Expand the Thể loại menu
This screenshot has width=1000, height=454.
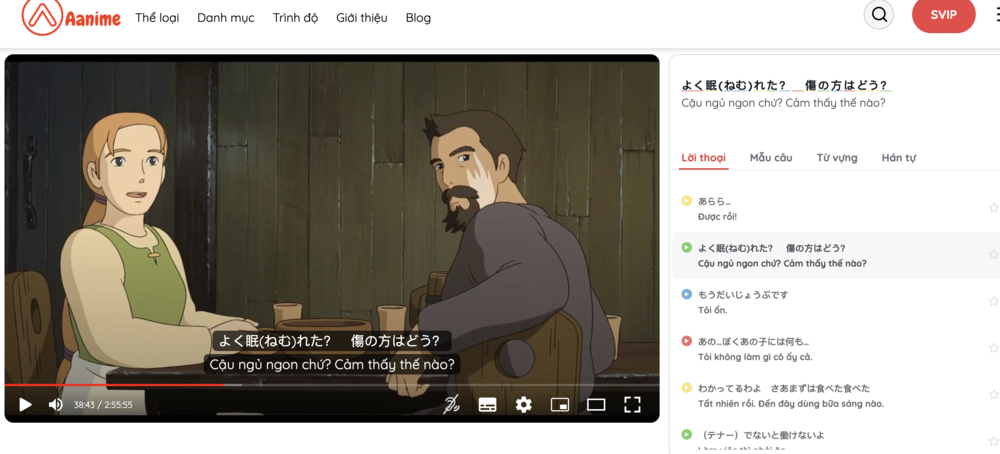(157, 18)
